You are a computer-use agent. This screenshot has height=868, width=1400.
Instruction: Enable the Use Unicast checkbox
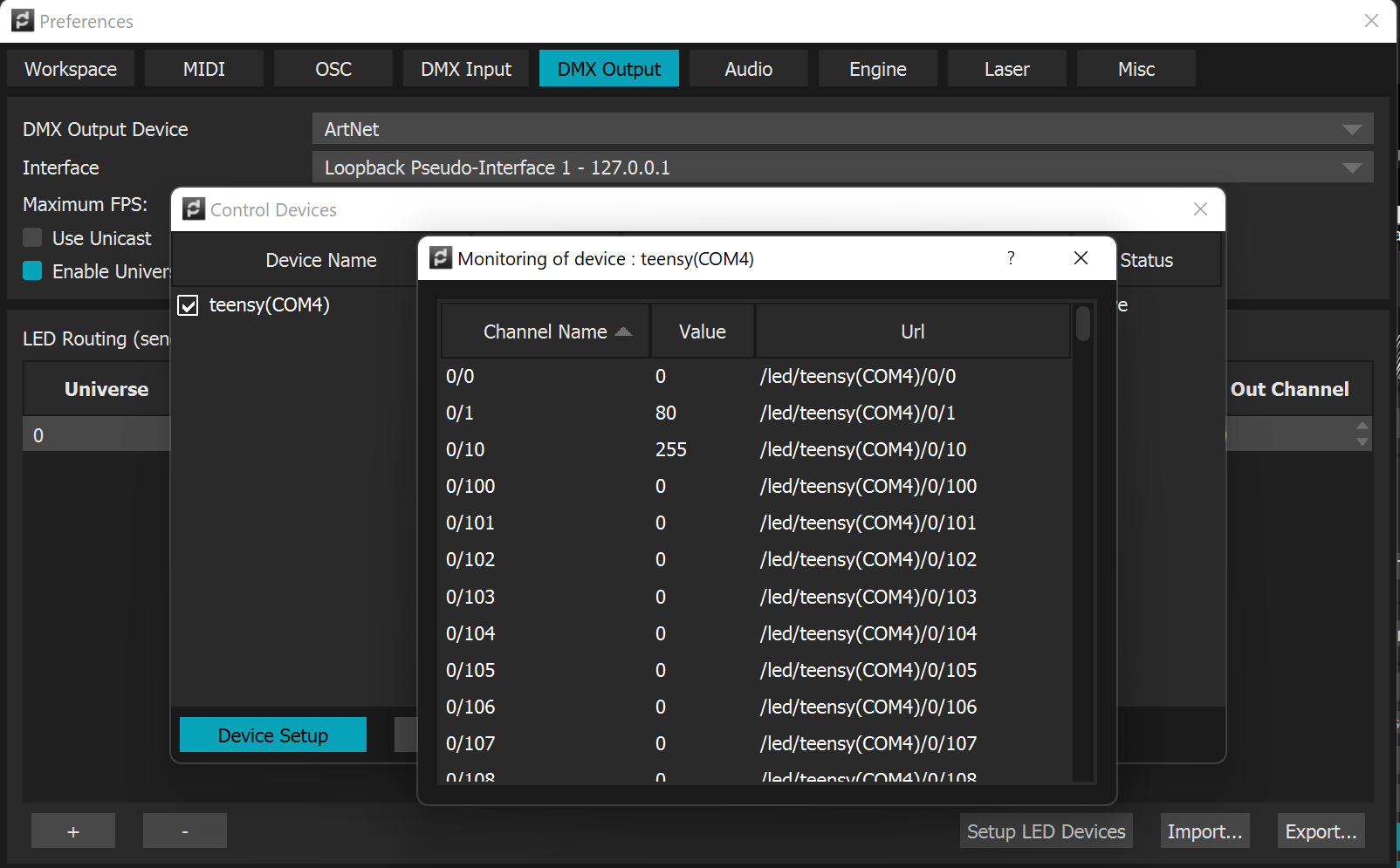33,238
